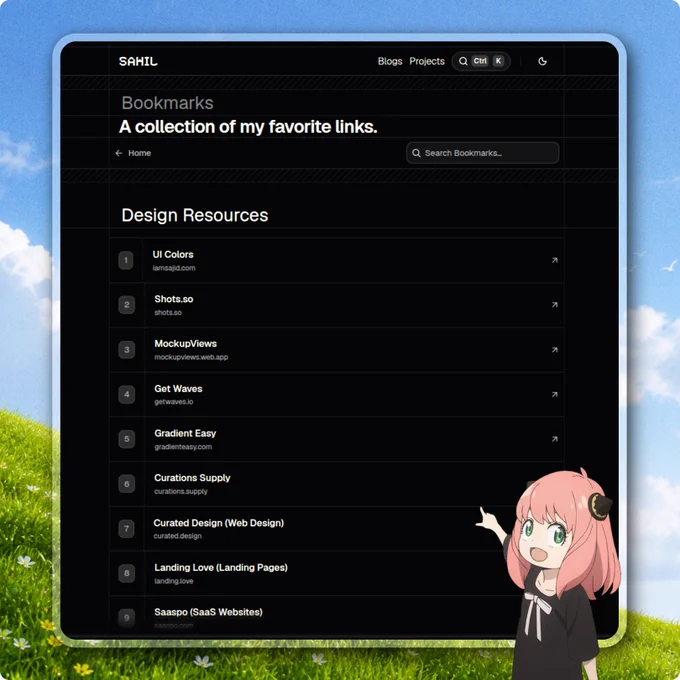680x680 pixels.
Task: Click the number 1 badge beside UI Colors
Action: 126,260
